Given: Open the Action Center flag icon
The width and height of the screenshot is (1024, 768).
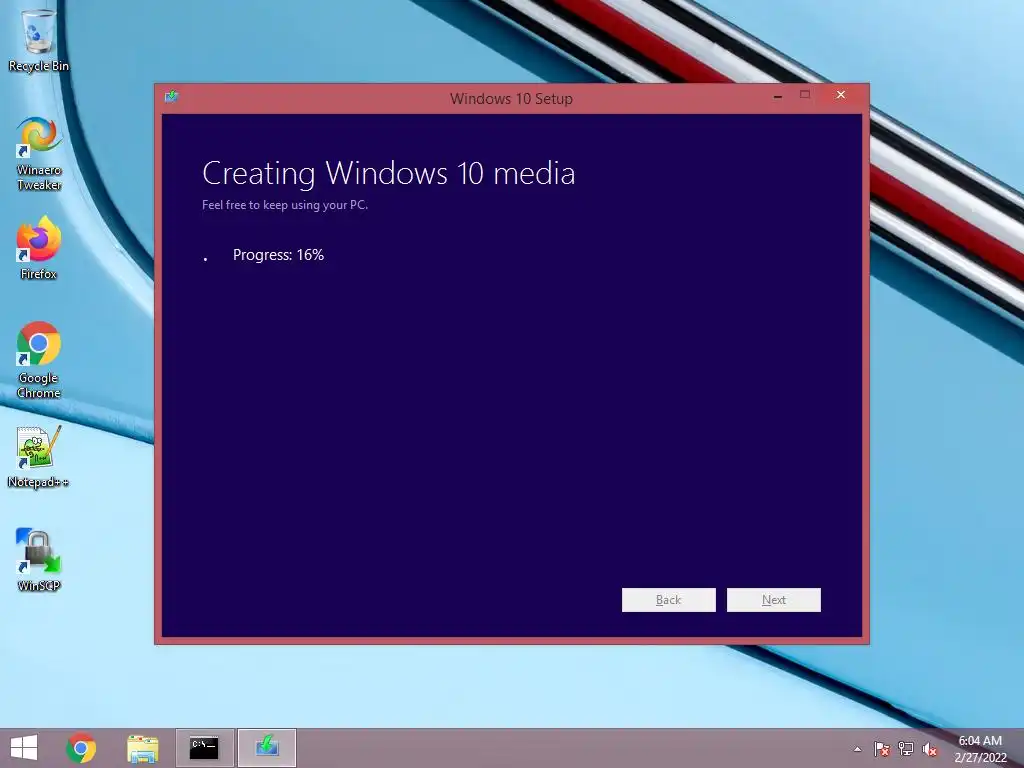Looking at the screenshot, I should coord(882,749).
